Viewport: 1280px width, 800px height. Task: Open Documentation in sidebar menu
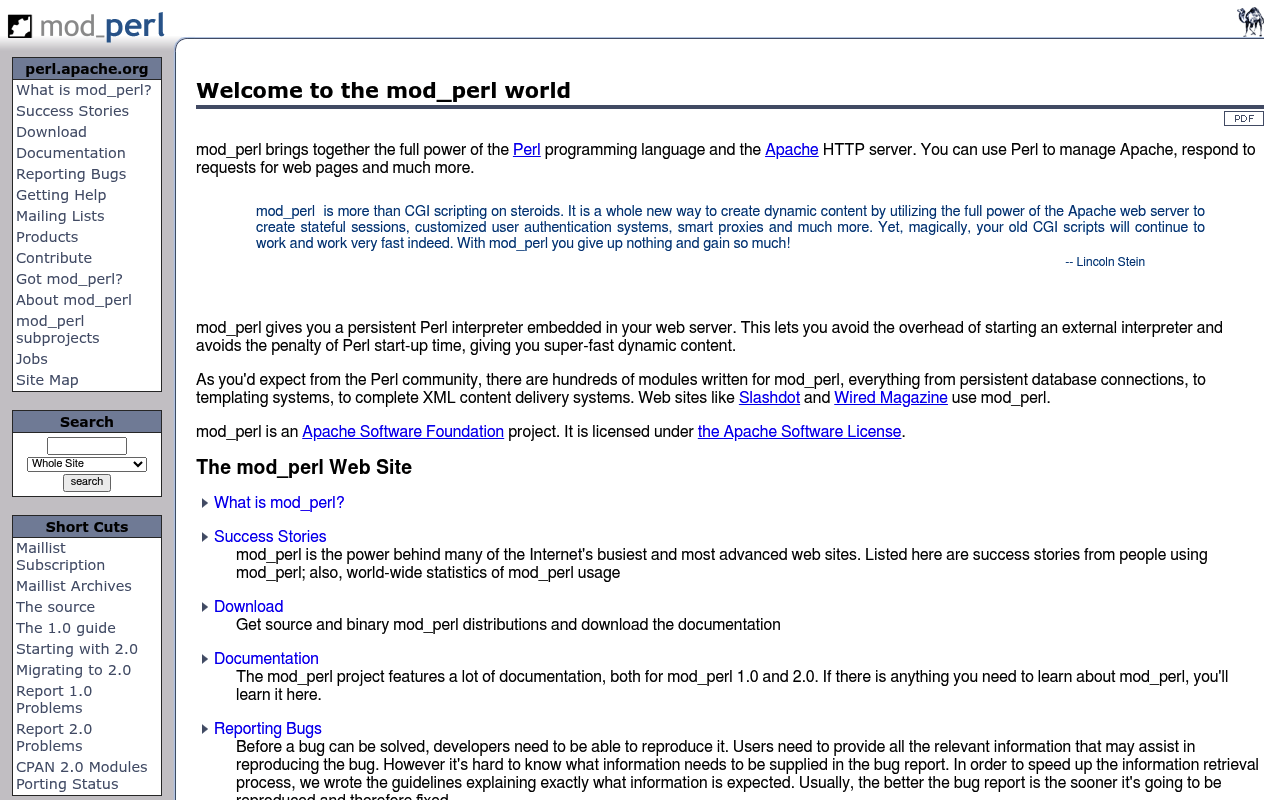tap(71, 153)
